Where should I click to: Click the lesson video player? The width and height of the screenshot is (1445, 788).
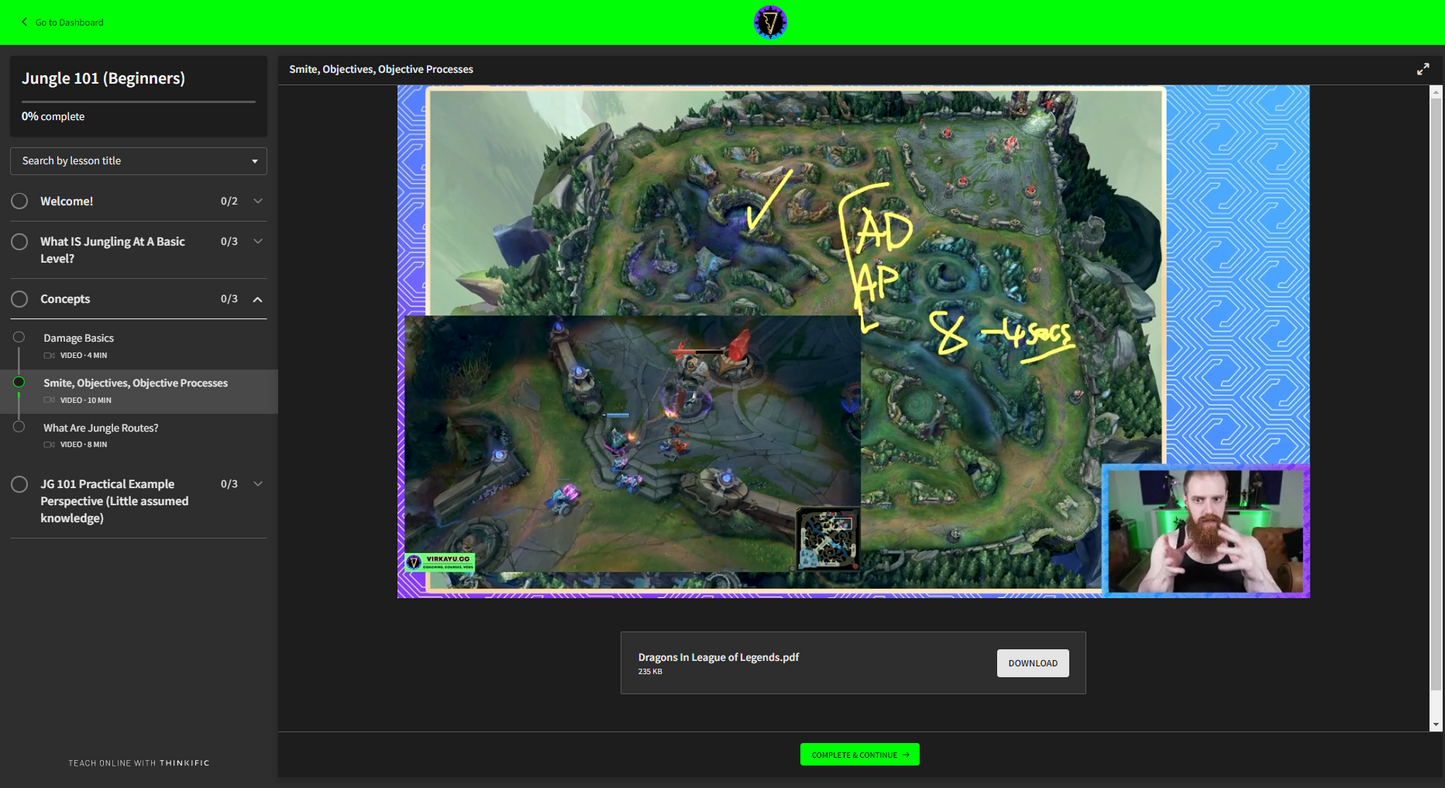853,341
